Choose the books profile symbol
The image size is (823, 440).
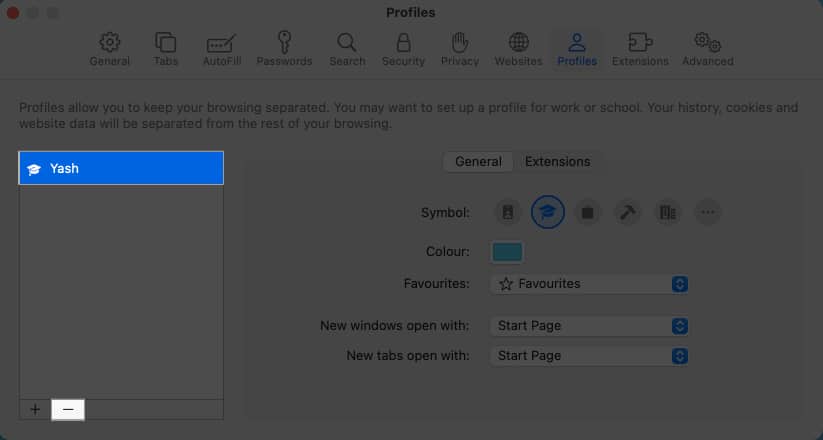click(668, 213)
